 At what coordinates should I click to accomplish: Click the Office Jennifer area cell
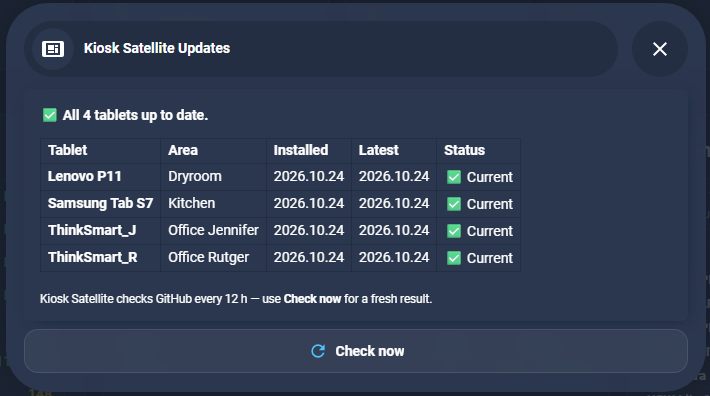(213, 230)
